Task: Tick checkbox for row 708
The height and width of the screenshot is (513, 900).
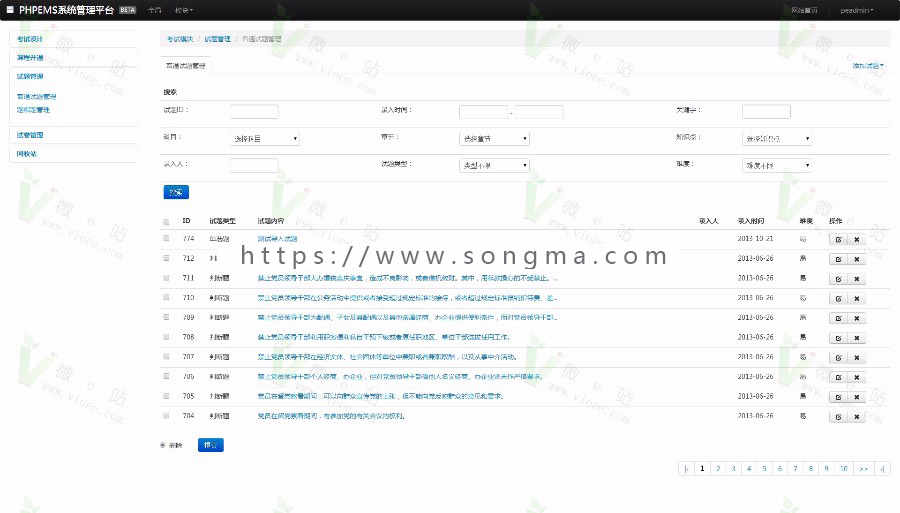Action: pos(166,337)
